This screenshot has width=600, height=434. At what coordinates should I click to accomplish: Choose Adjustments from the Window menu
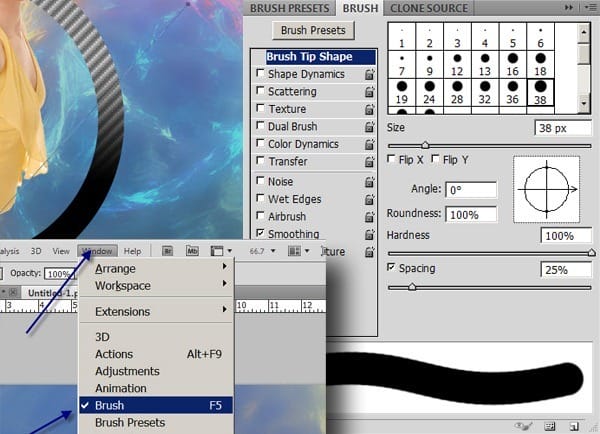click(x=156, y=371)
